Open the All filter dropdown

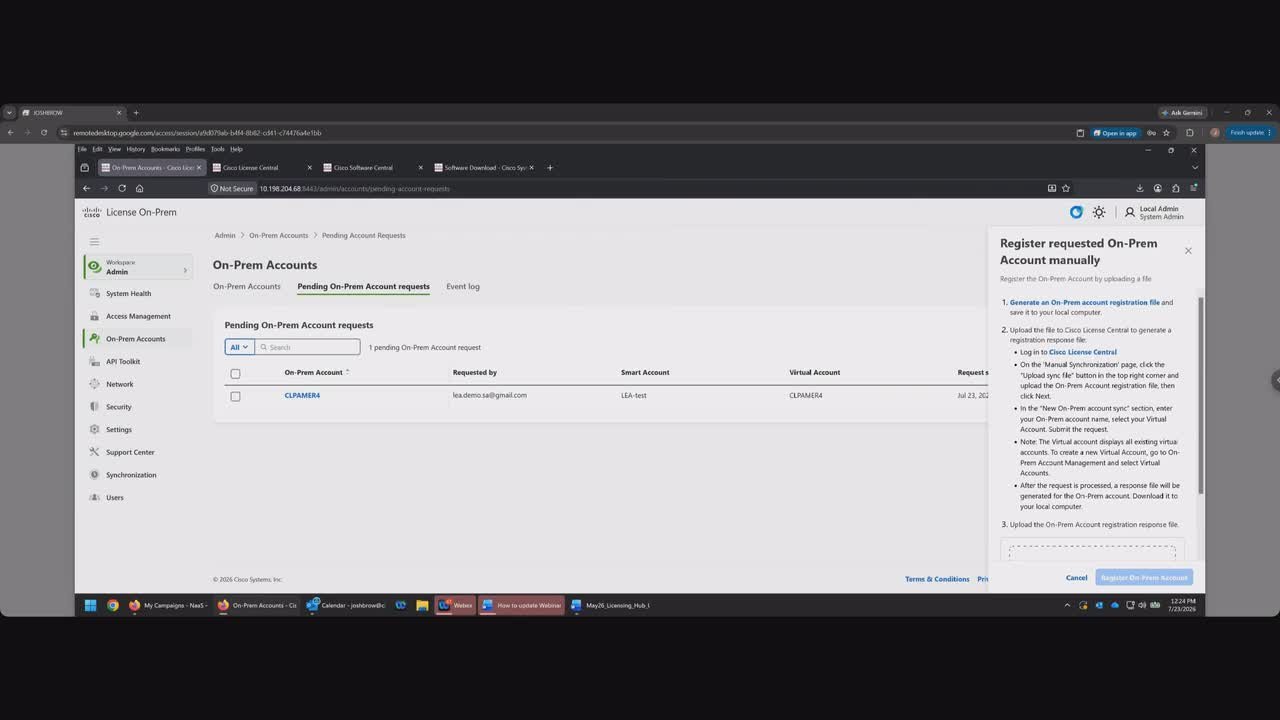(x=239, y=347)
